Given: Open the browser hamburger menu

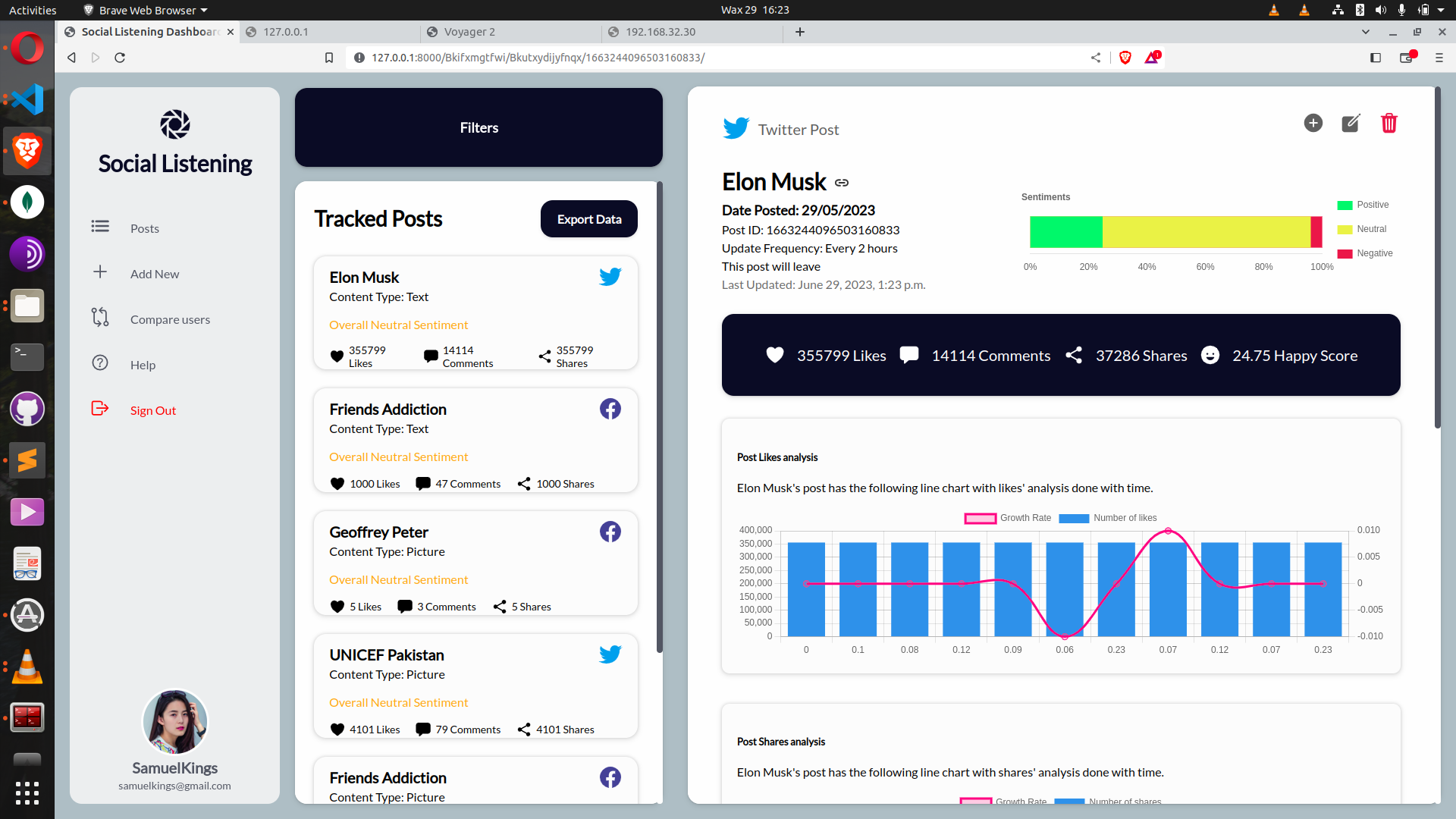Looking at the screenshot, I should tap(1439, 57).
